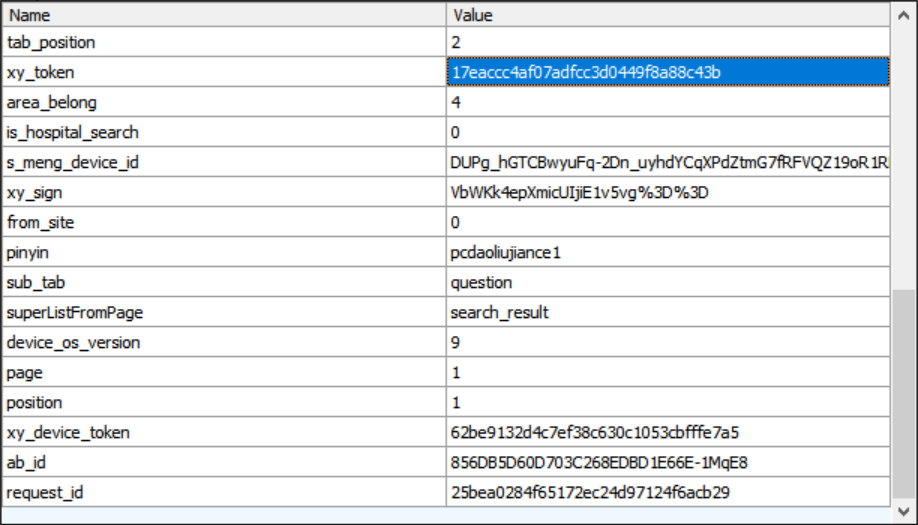This screenshot has width=918, height=525.
Task: Select the is_hospital_search name cell
Action: (224, 132)
